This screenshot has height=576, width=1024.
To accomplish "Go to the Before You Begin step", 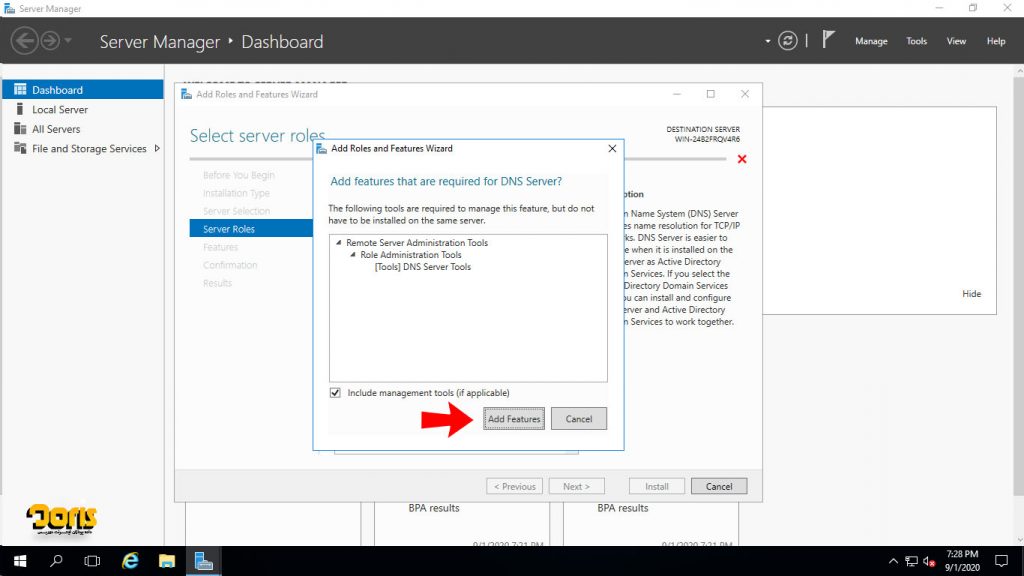I will [239, 175].
